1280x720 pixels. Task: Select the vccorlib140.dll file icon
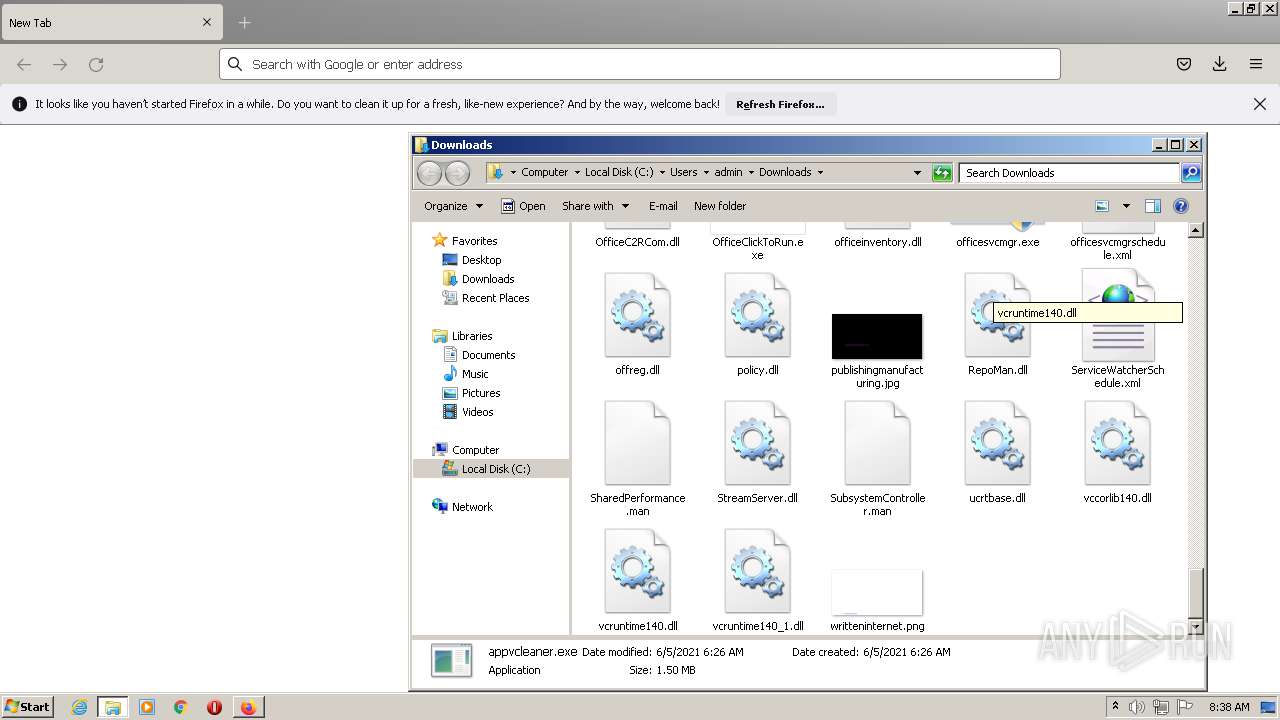pos(1117,443)
